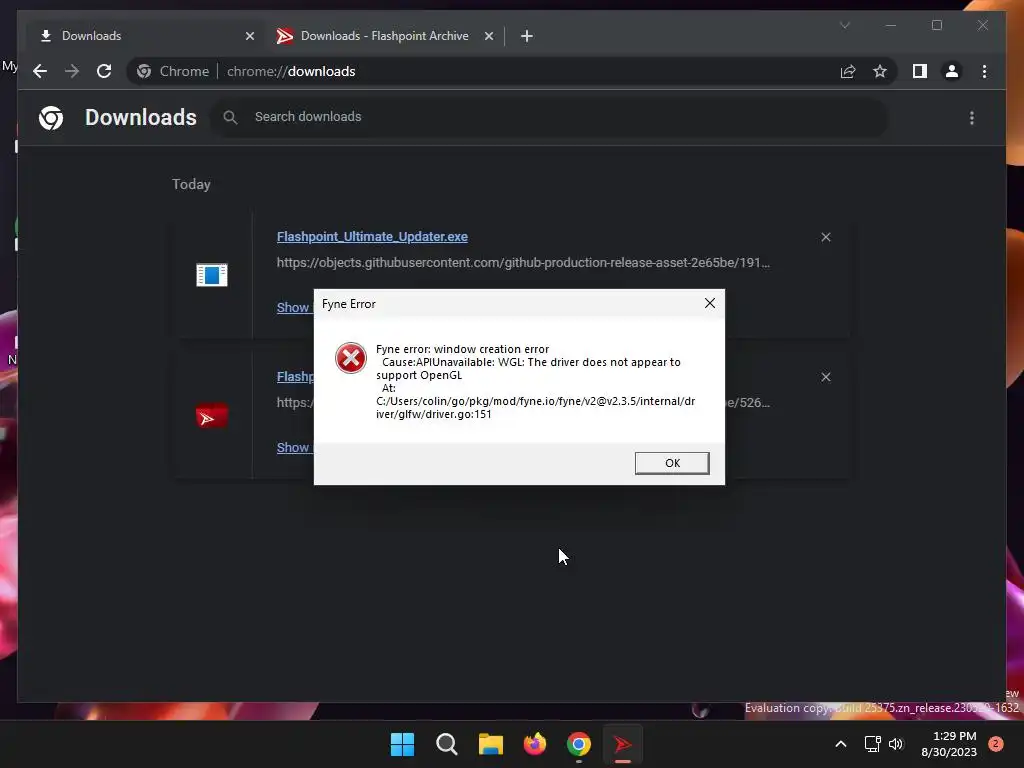
Task: Click the search magnifier icon in Downloads
Action: [x=230, y=118]
